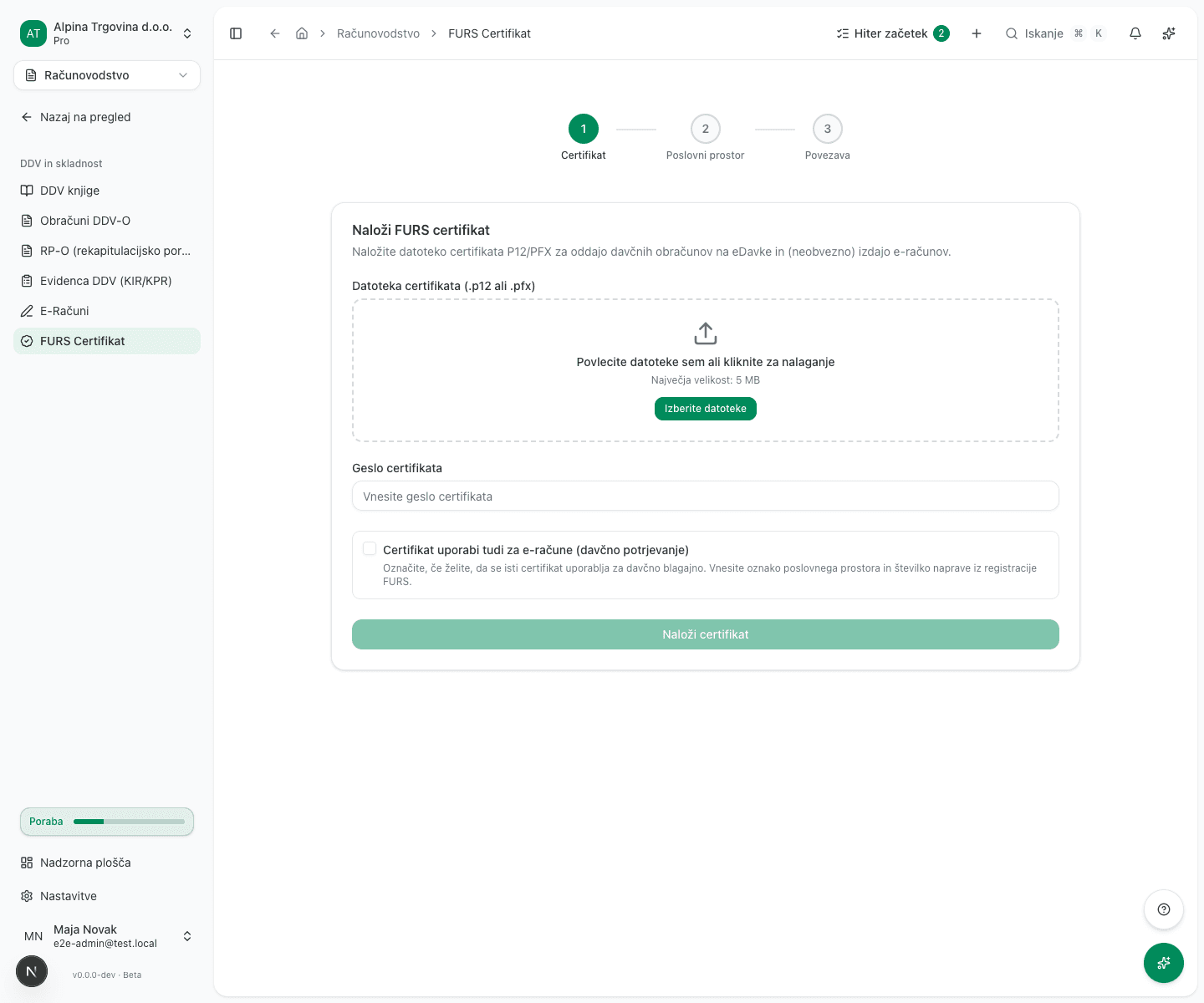
Task: Open notifications bell icon
Action: 1135,33
